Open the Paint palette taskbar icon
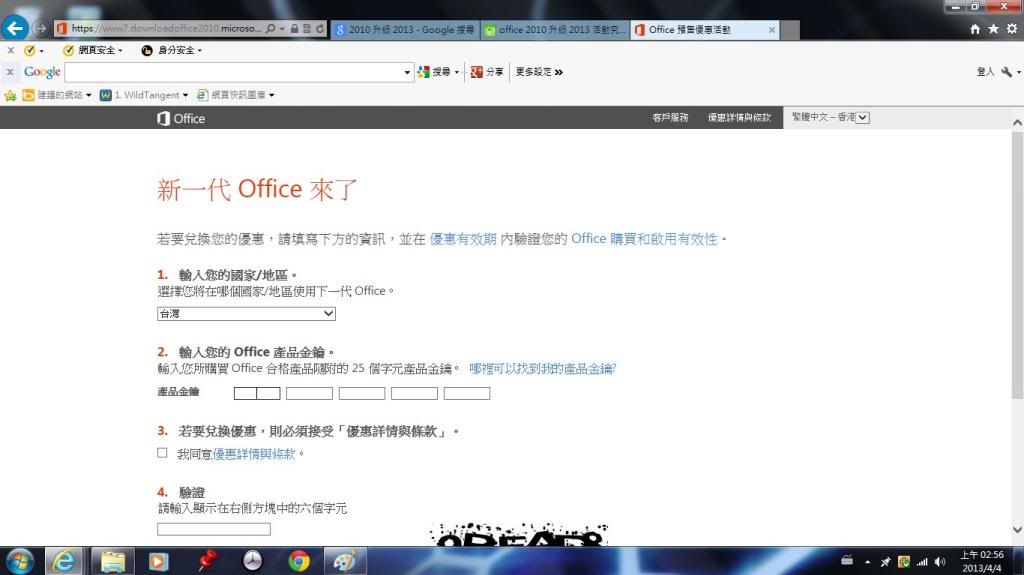Image resolution: width=1024 pixels, height=575 pixels. tap(345, 561)
